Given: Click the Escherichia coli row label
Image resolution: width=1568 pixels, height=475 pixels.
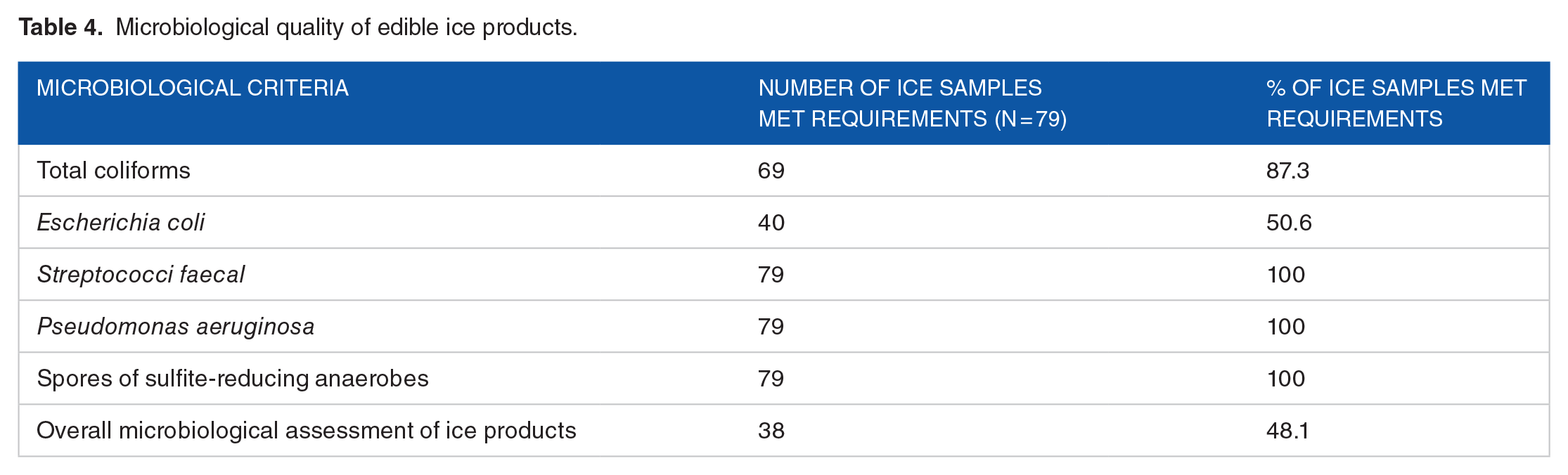Looking at the screenshot, I should [121, 223].
